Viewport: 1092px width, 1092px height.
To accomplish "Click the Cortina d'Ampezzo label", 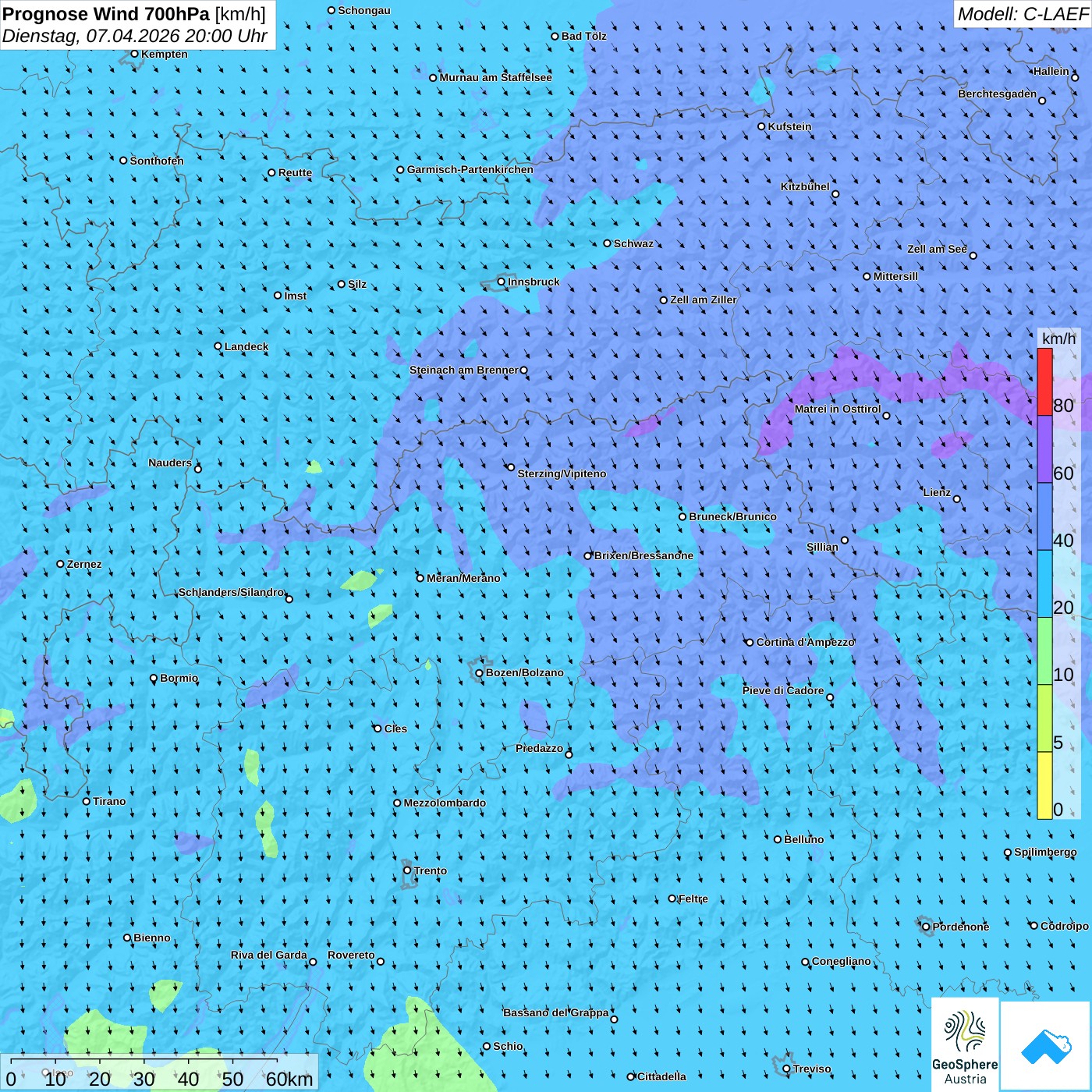I will point(806,642).
